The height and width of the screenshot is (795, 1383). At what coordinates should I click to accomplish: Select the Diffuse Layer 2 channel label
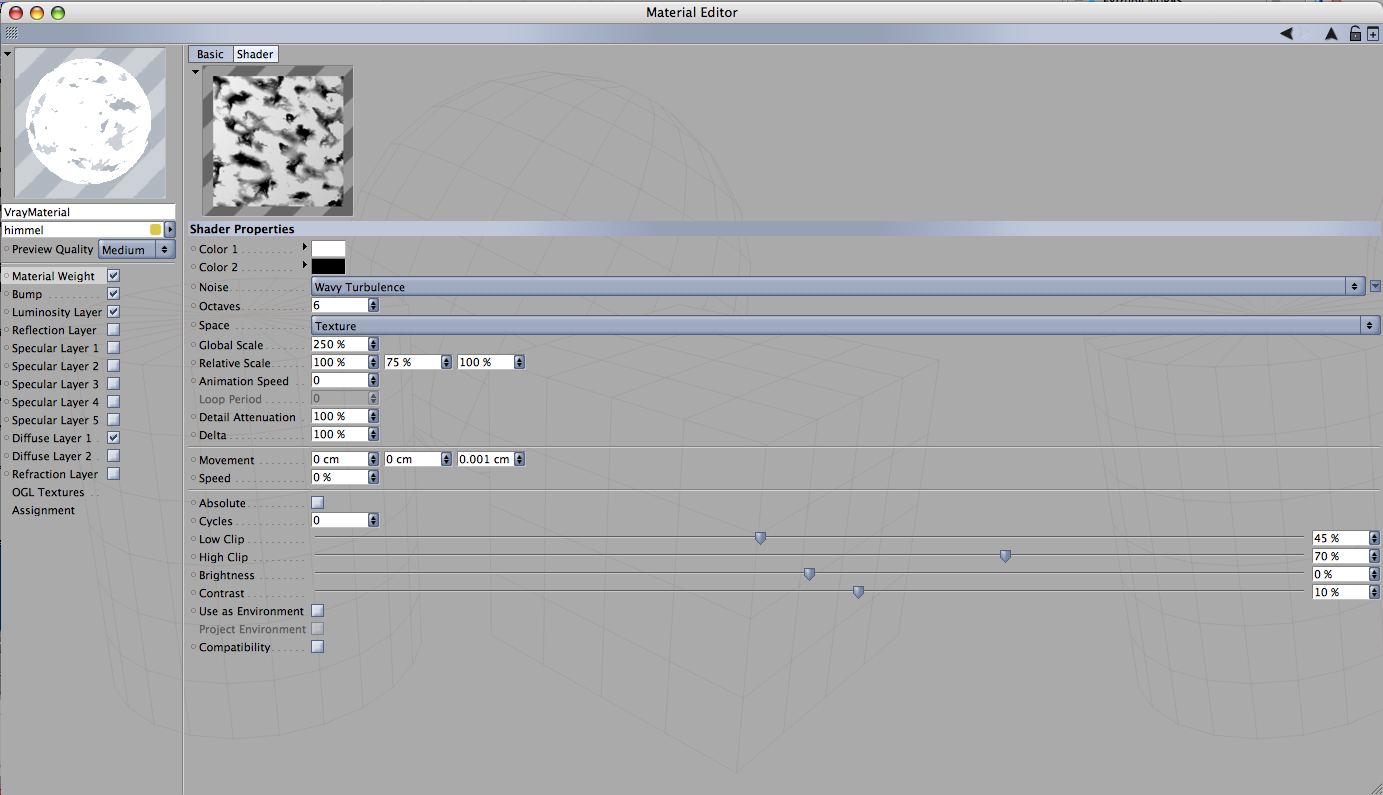(52, 456)
